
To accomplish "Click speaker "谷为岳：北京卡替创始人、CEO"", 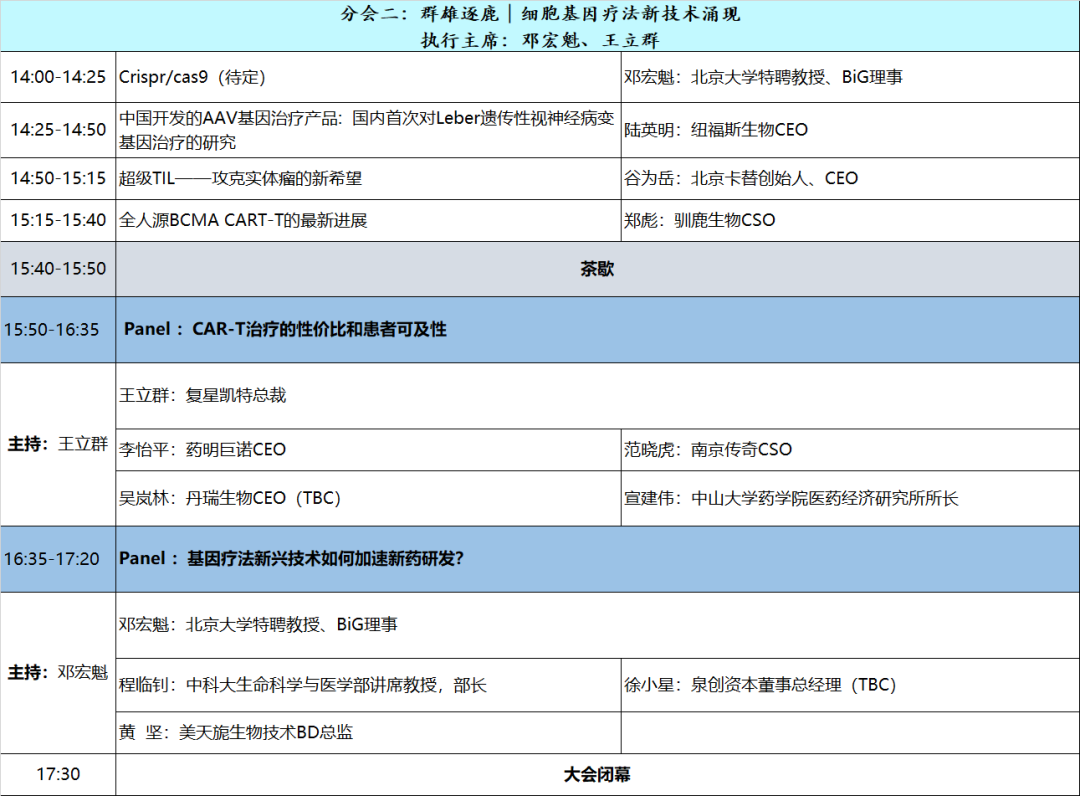I will (741, 178).
